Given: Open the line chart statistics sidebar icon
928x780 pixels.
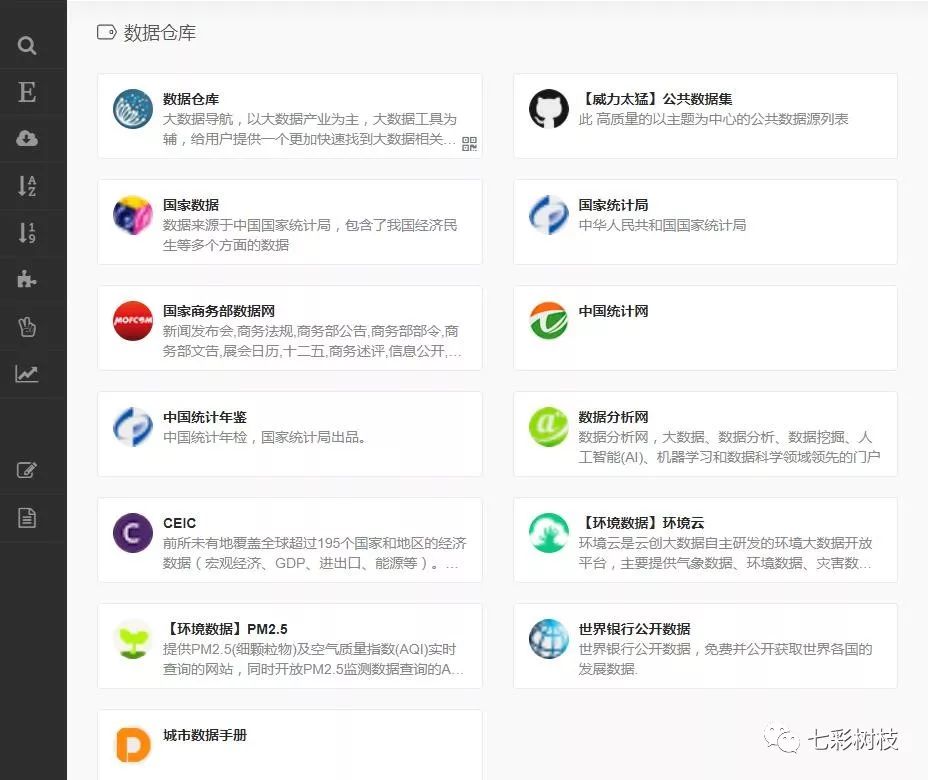Looking at the screenshot, I should tap(27, 373).
